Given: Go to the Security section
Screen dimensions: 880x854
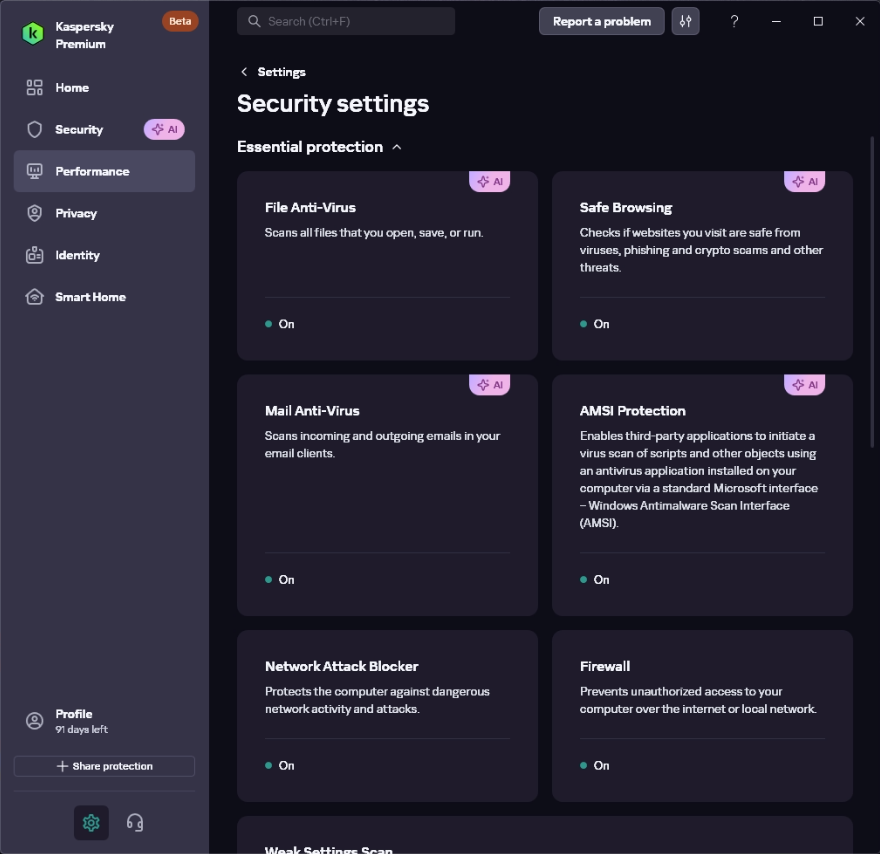Looking at the screenshot, I should pos(104,130).
